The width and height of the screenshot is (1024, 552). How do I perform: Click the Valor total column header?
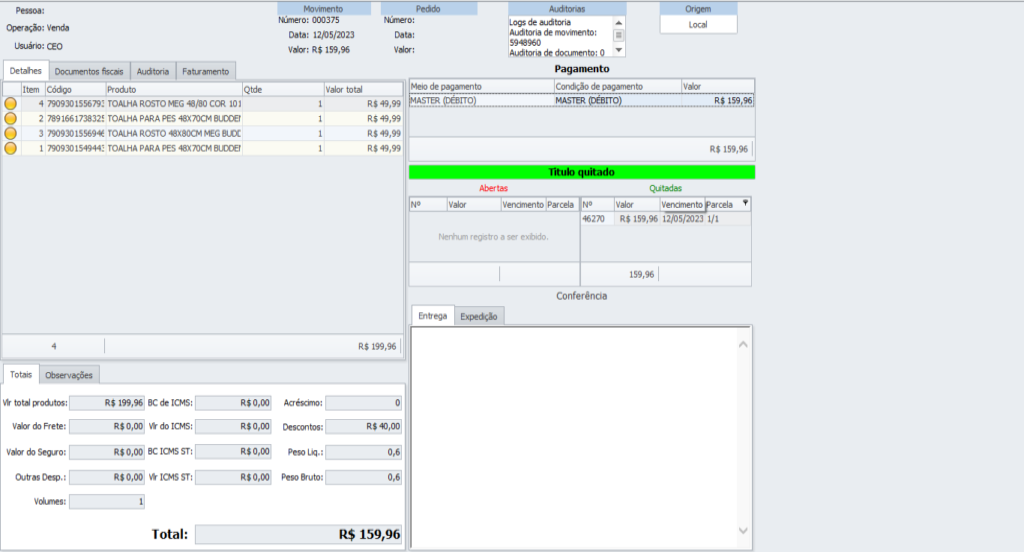point(362,89)
